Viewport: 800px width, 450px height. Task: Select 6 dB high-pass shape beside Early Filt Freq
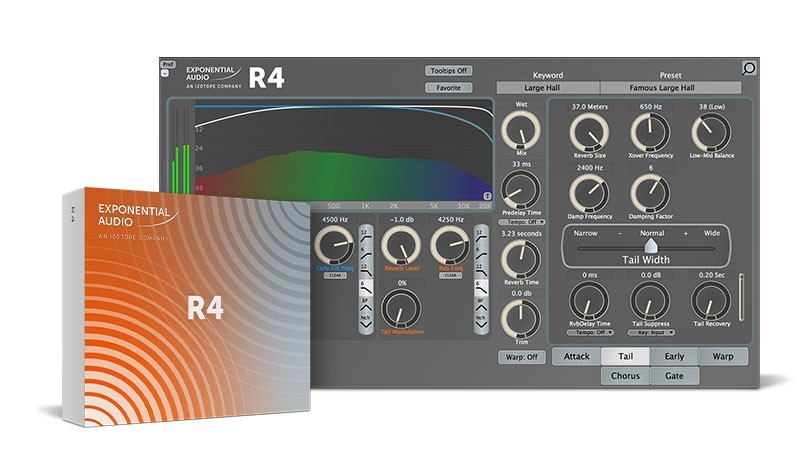tap(366, 252)
